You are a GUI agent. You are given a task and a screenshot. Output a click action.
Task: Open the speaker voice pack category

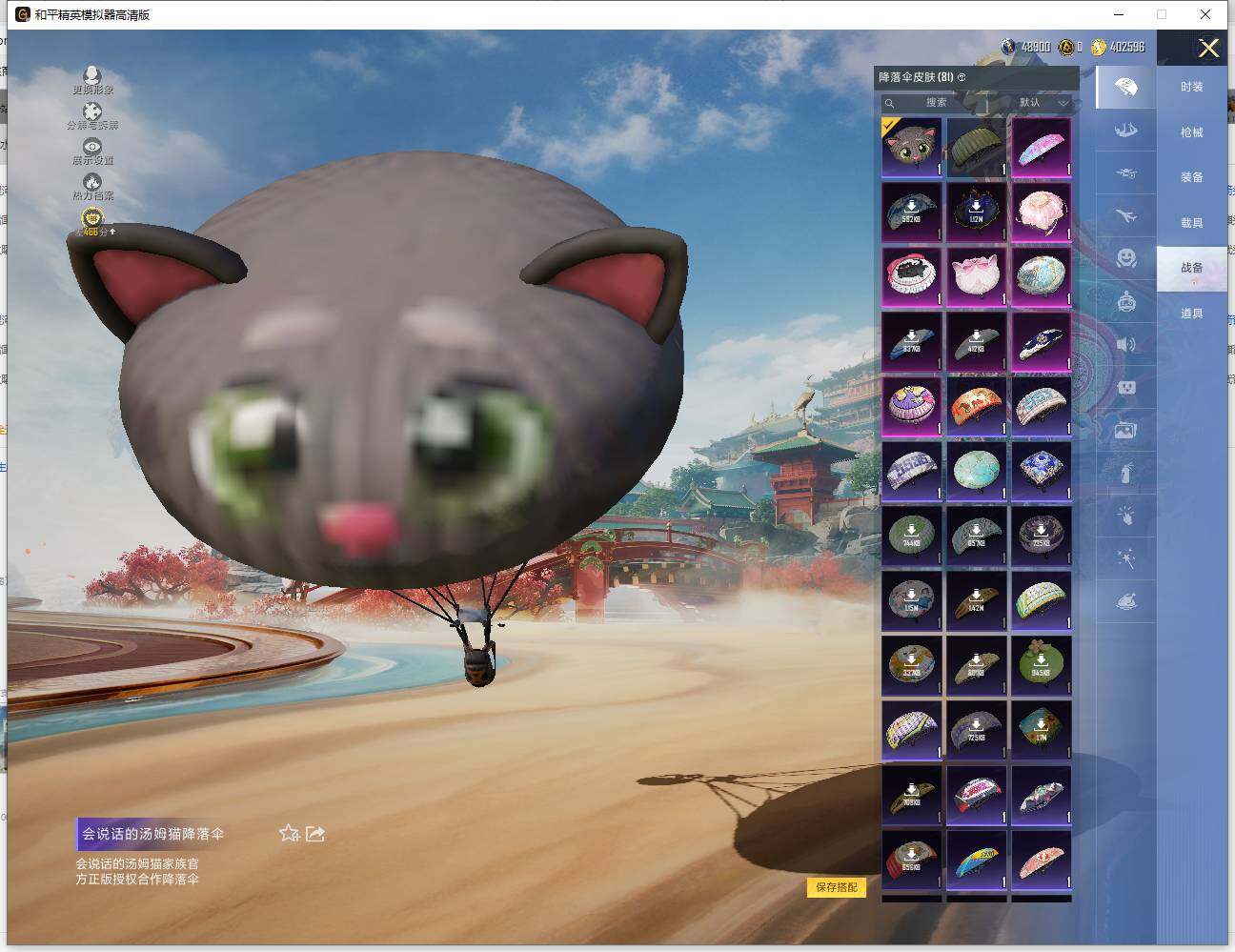(1125, 344)
